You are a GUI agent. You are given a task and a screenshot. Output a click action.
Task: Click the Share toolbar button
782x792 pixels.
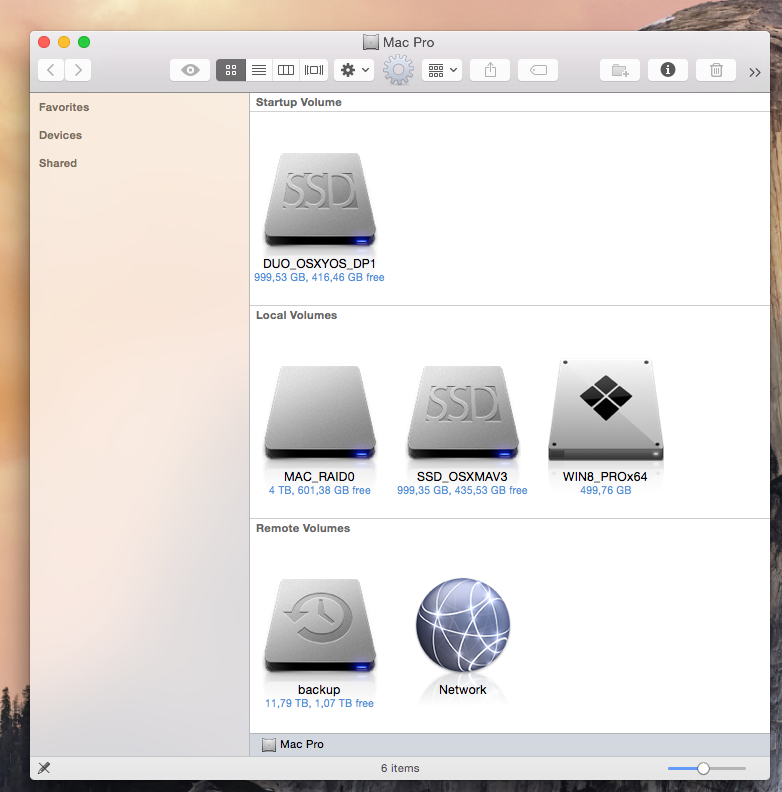[490, 70]
